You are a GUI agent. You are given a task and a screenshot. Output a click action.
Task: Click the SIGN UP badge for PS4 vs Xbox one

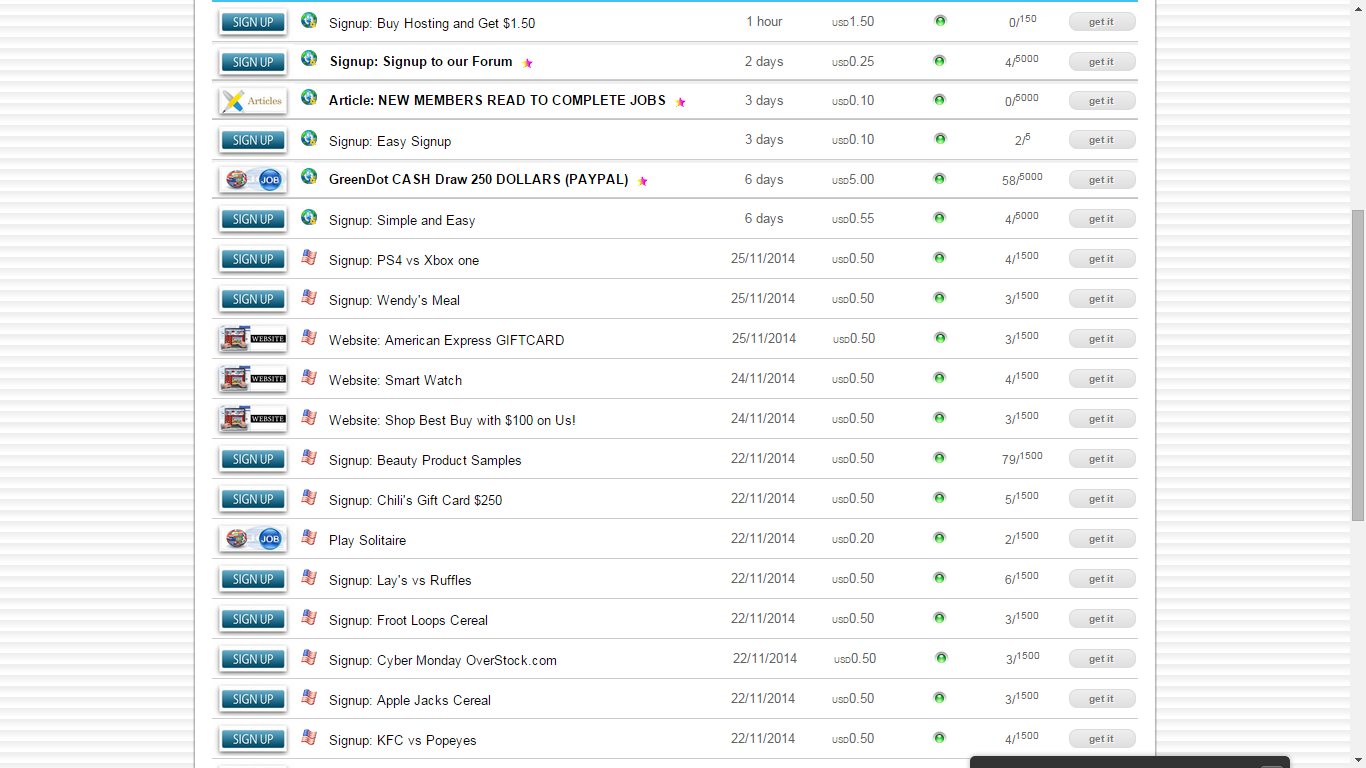(253, 259)
